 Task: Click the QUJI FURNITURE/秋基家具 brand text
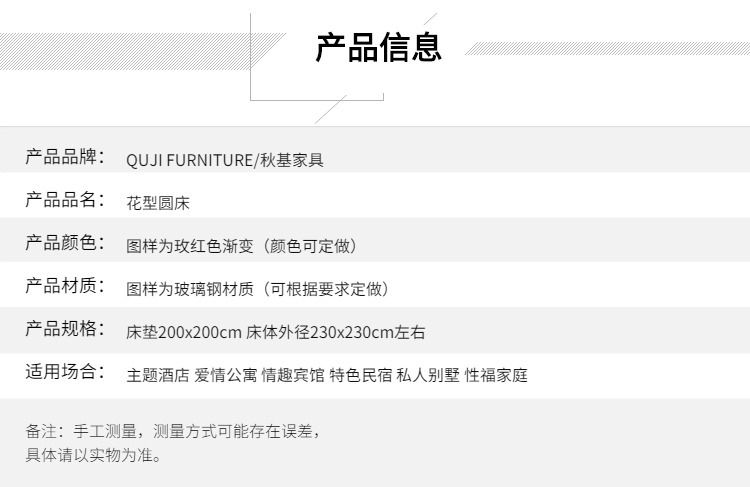pyautogui.click(x=225, y=160)
